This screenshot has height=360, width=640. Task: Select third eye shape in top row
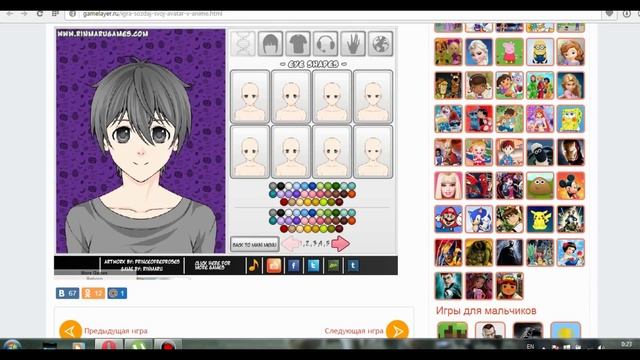click(332, 97)
